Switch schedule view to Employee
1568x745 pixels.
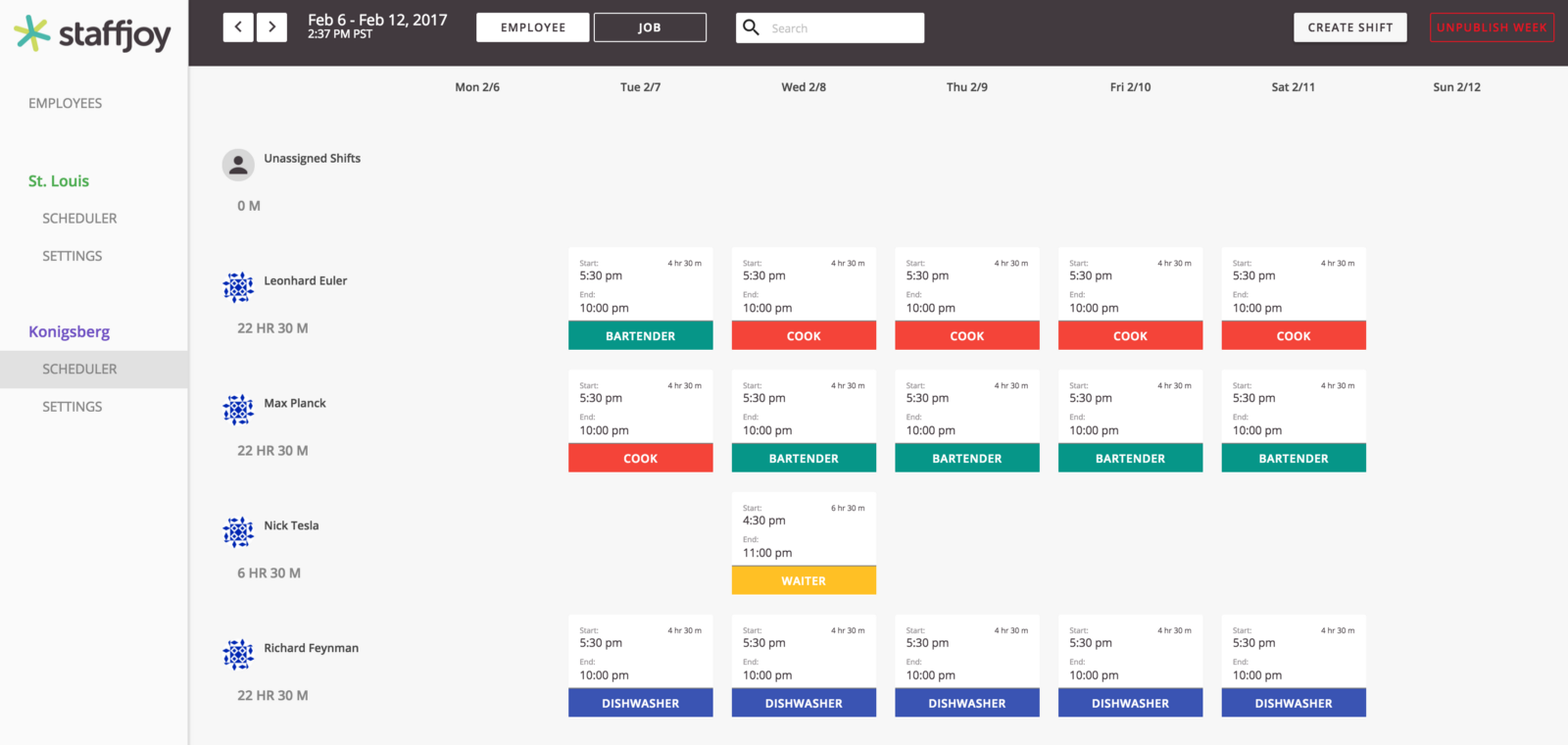point(533,27)
